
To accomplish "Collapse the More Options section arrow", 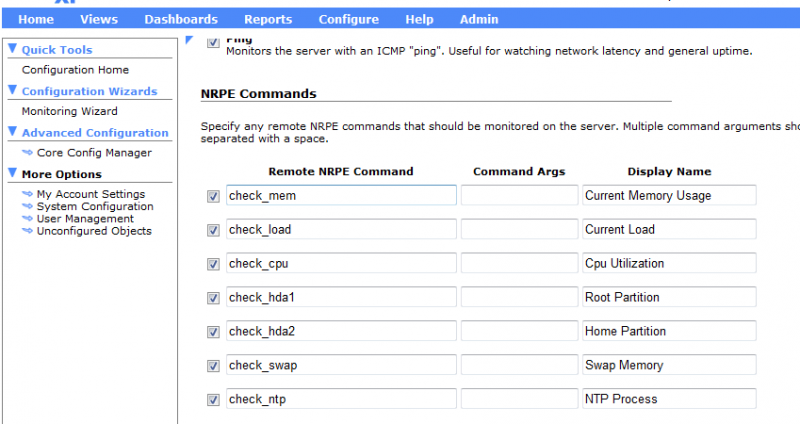I will pos(13,173).
